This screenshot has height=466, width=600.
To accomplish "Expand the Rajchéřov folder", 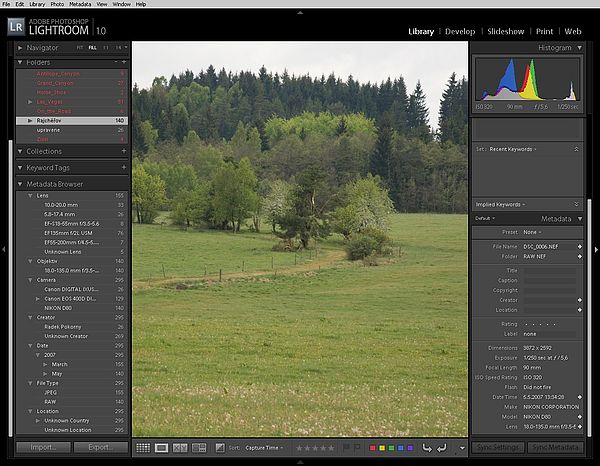I will pyautogui.click(x=30, y=120).
